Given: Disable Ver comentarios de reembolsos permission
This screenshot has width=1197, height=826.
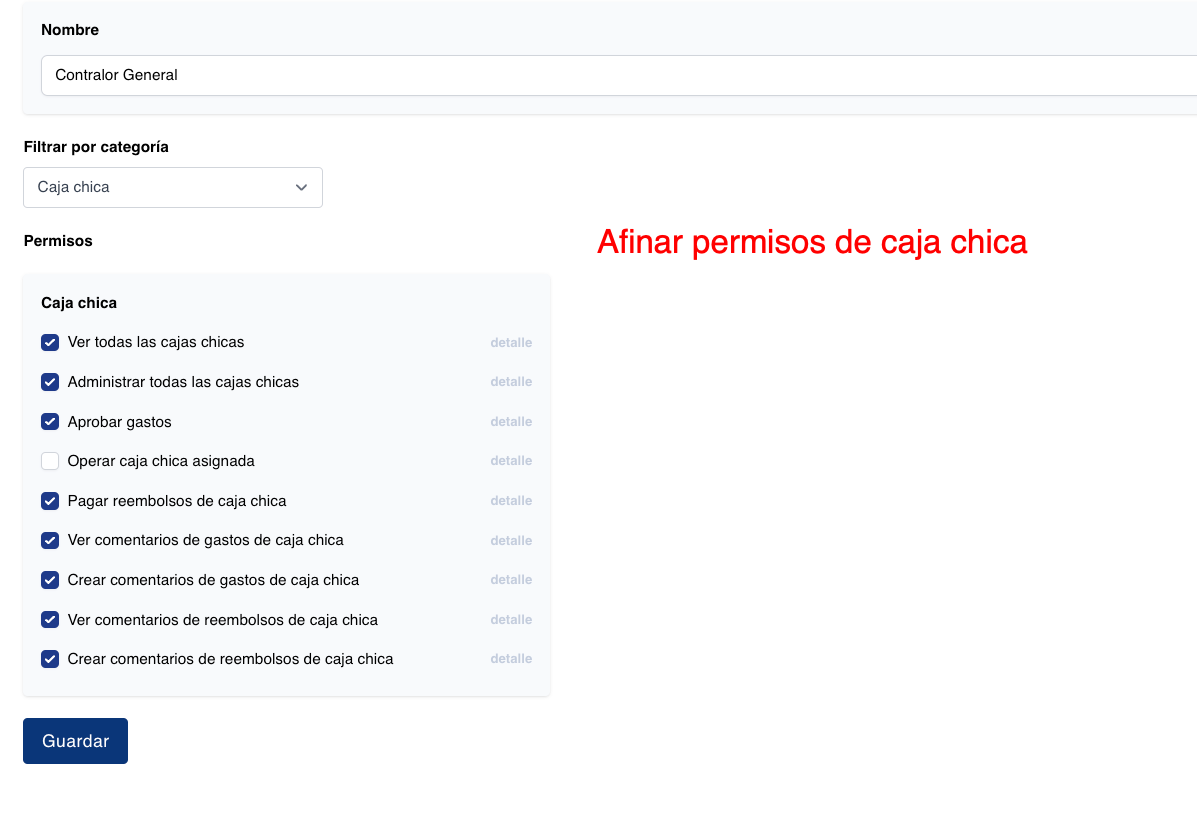Looking at the screenshot, I should pos(50,620).
